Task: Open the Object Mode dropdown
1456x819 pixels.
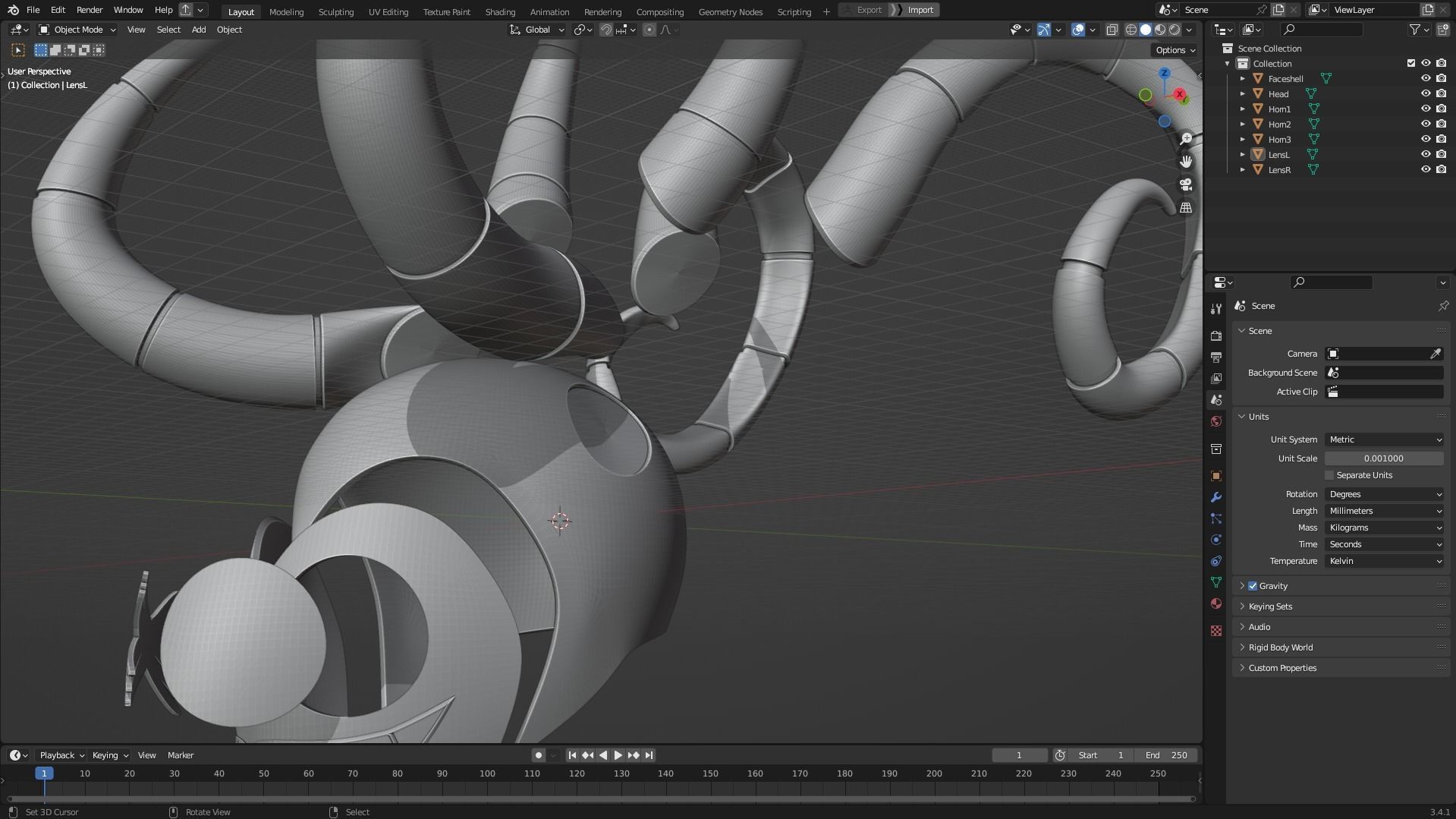Action: coord(77,30)
